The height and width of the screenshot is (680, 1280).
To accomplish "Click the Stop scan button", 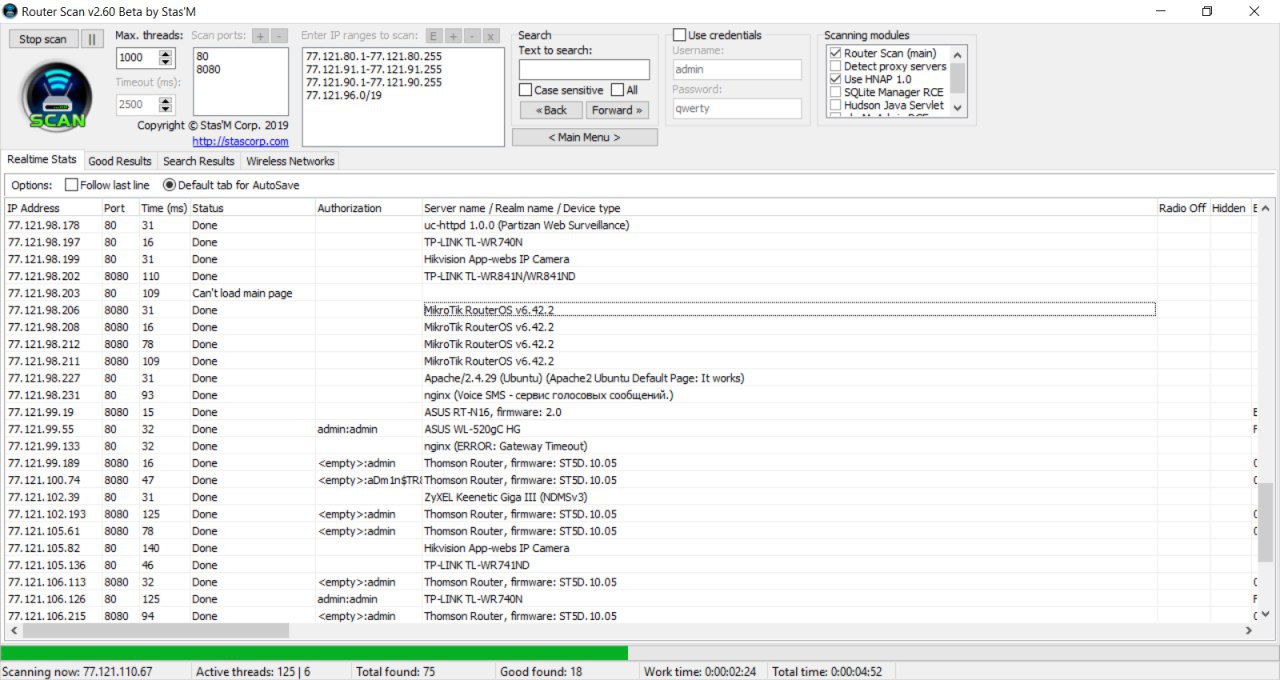I will pos(43,39).
